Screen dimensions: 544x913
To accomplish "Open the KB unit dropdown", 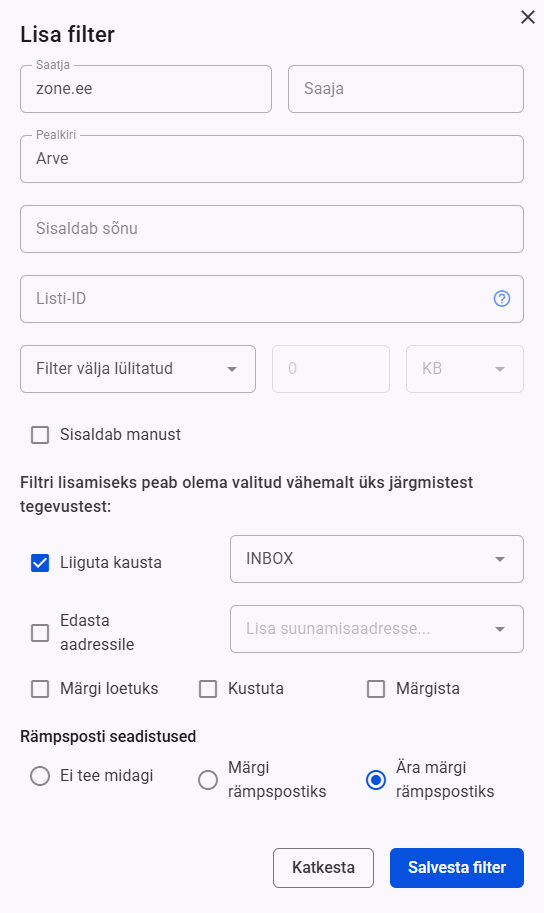I will [x=465, y=369].
